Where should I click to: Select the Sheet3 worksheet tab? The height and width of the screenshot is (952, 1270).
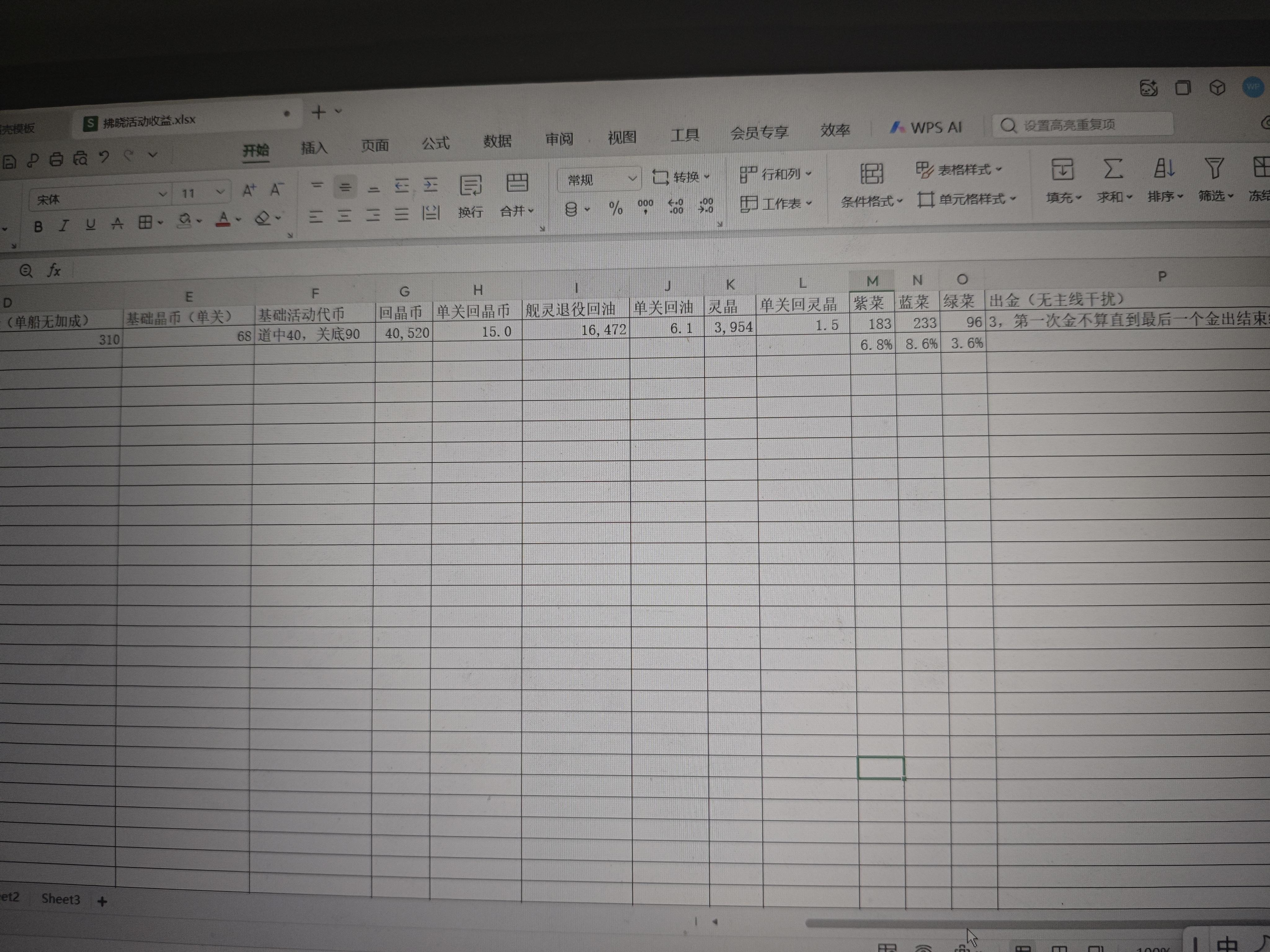[60, 899]
